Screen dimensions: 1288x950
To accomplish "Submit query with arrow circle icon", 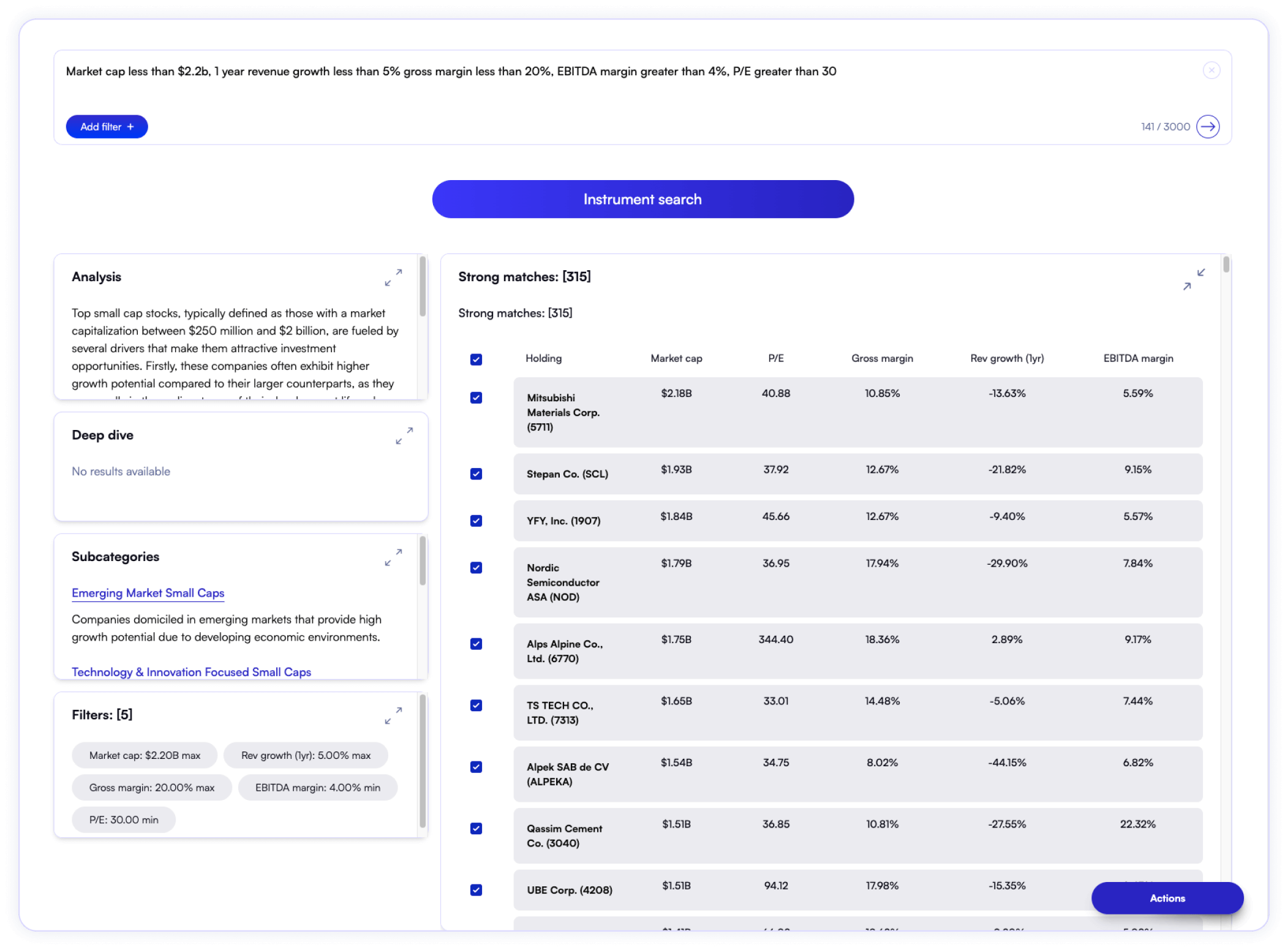I will [x=1208, y=127].
